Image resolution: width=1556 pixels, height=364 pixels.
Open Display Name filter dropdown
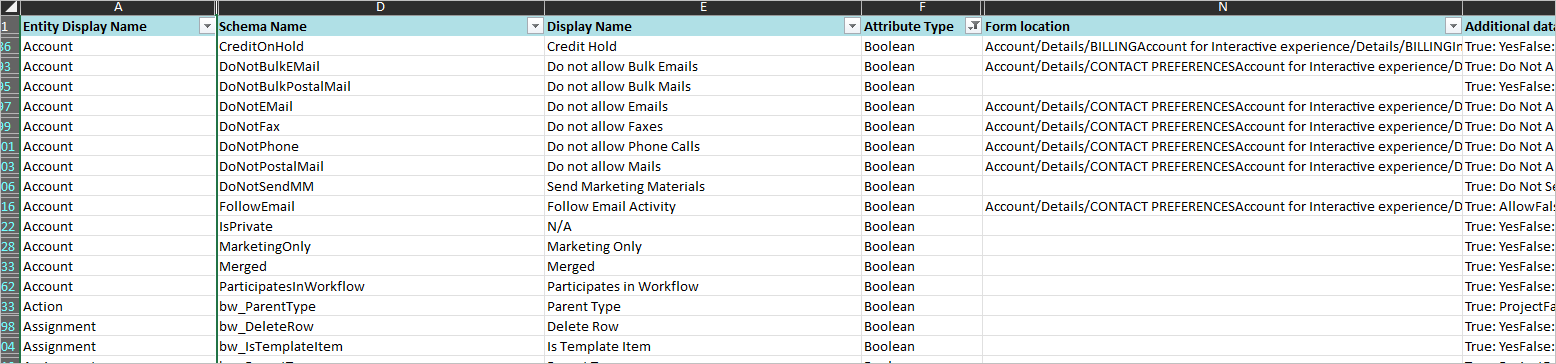[852, 27]
